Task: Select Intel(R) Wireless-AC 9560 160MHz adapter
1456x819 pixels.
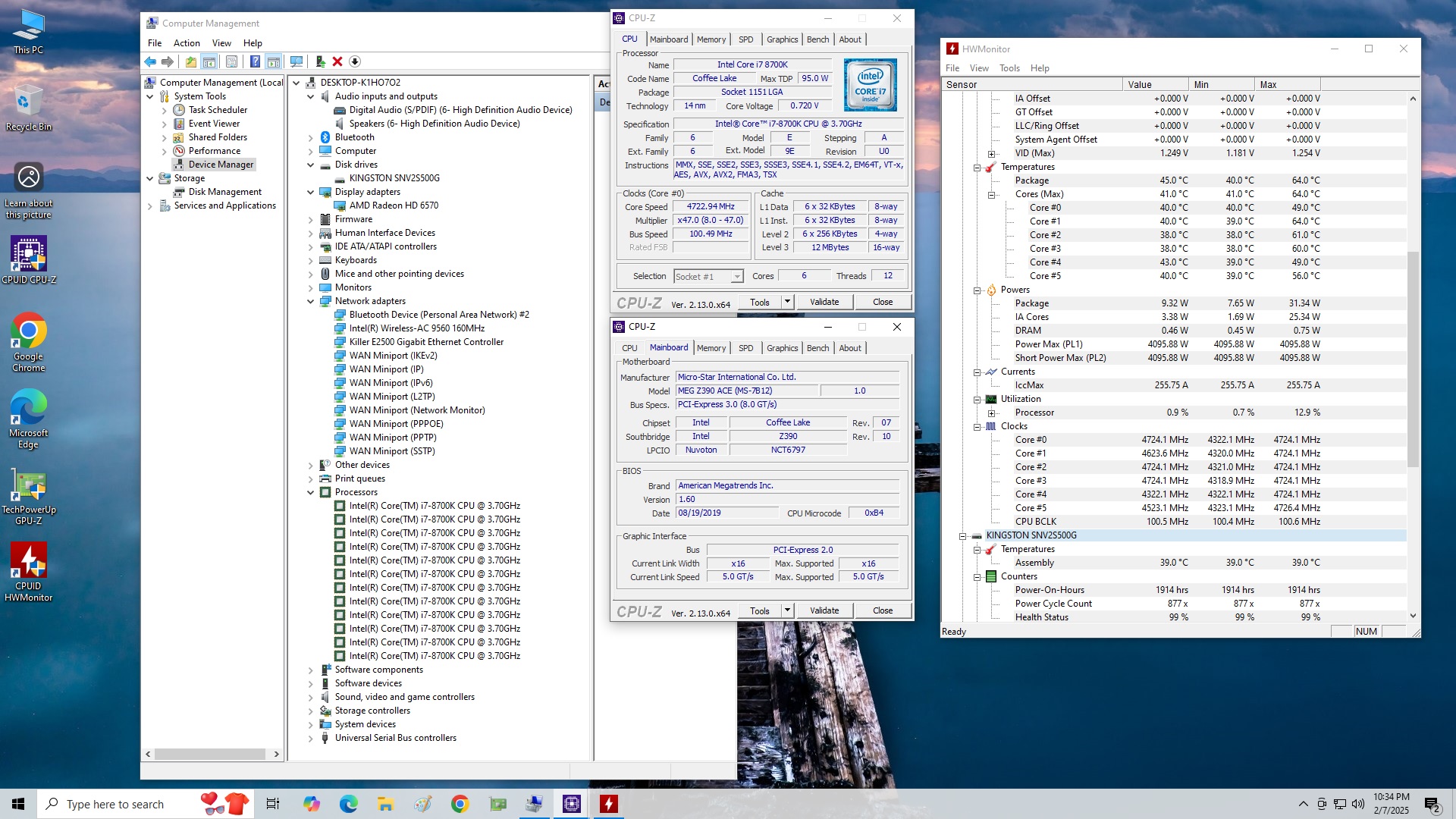Action: pyautogui.click(x=416, y=328)
